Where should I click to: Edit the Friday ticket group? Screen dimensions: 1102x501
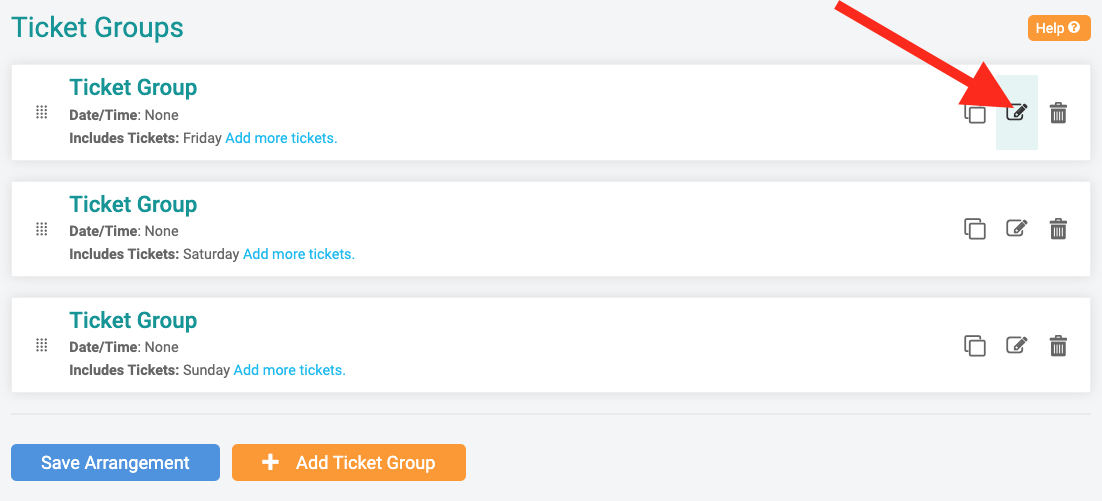(1016, 113)
